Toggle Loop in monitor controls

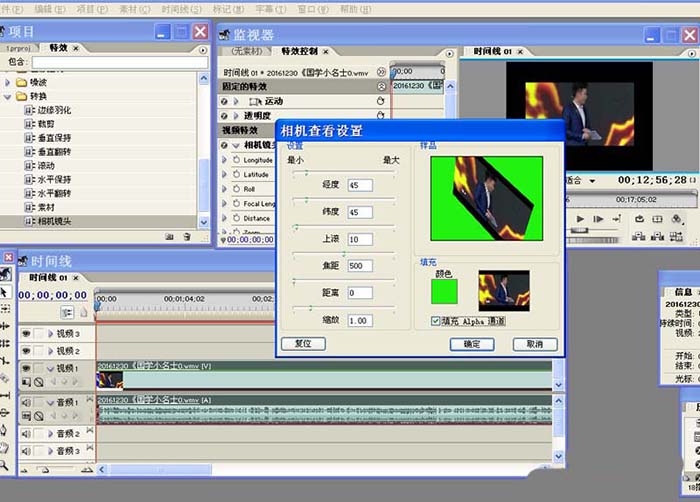pos(639,219)
